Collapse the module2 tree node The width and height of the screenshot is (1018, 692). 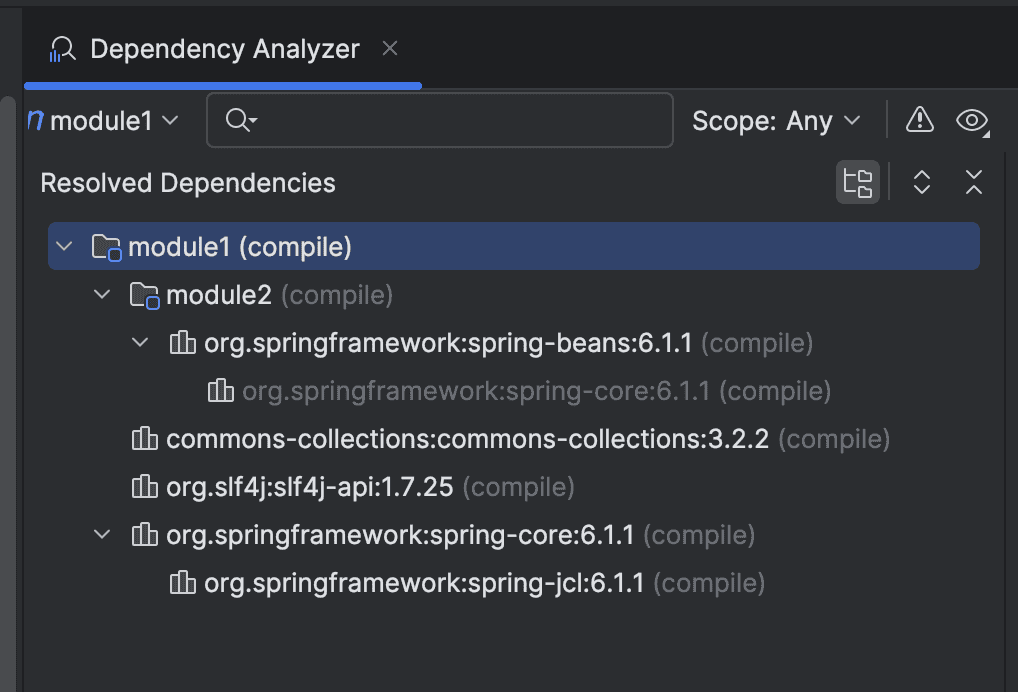[x=102, y=295]
